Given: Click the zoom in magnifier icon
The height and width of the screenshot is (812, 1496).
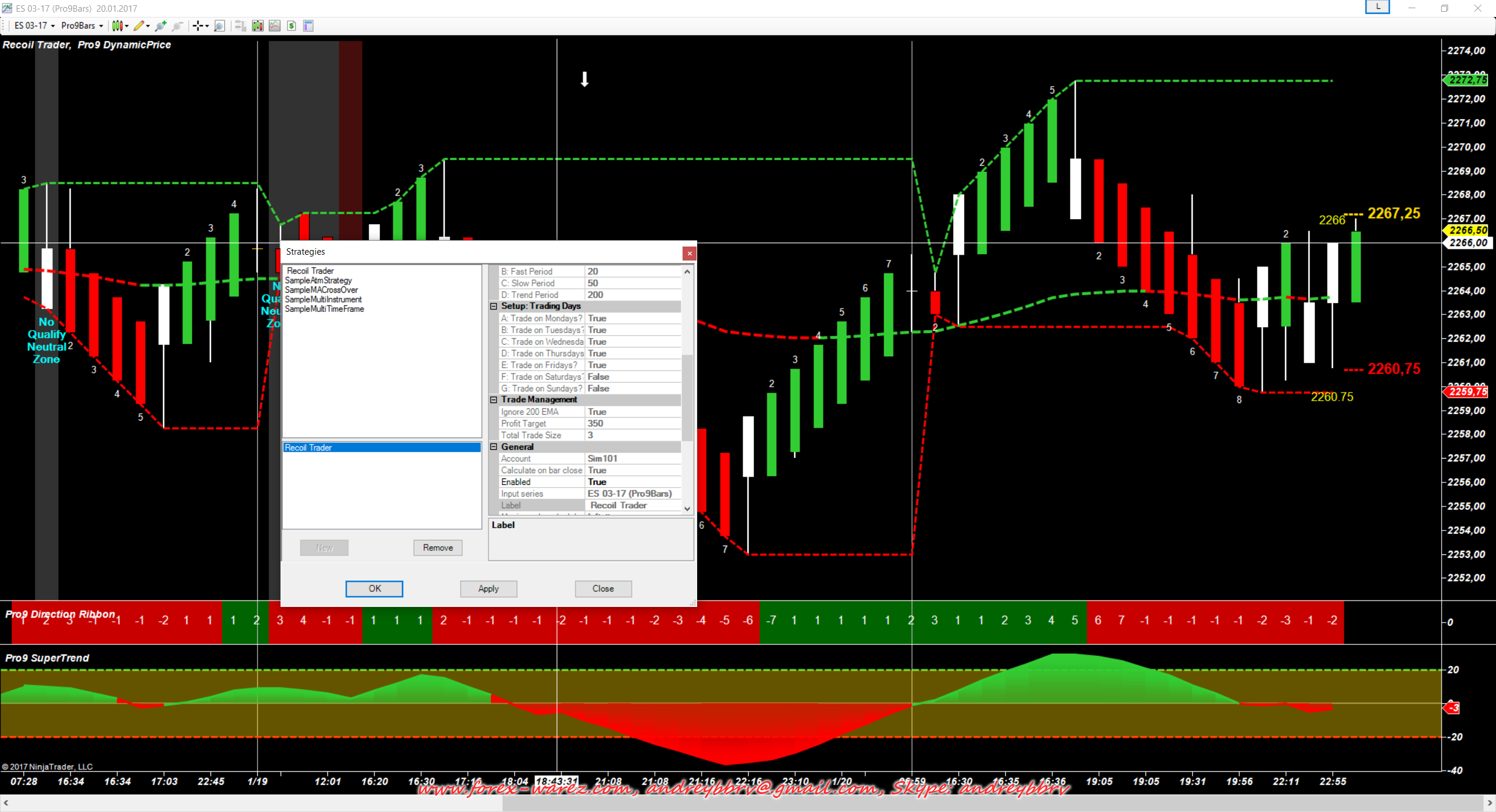Looking at the screenshot, I should (x=160, y=26).
